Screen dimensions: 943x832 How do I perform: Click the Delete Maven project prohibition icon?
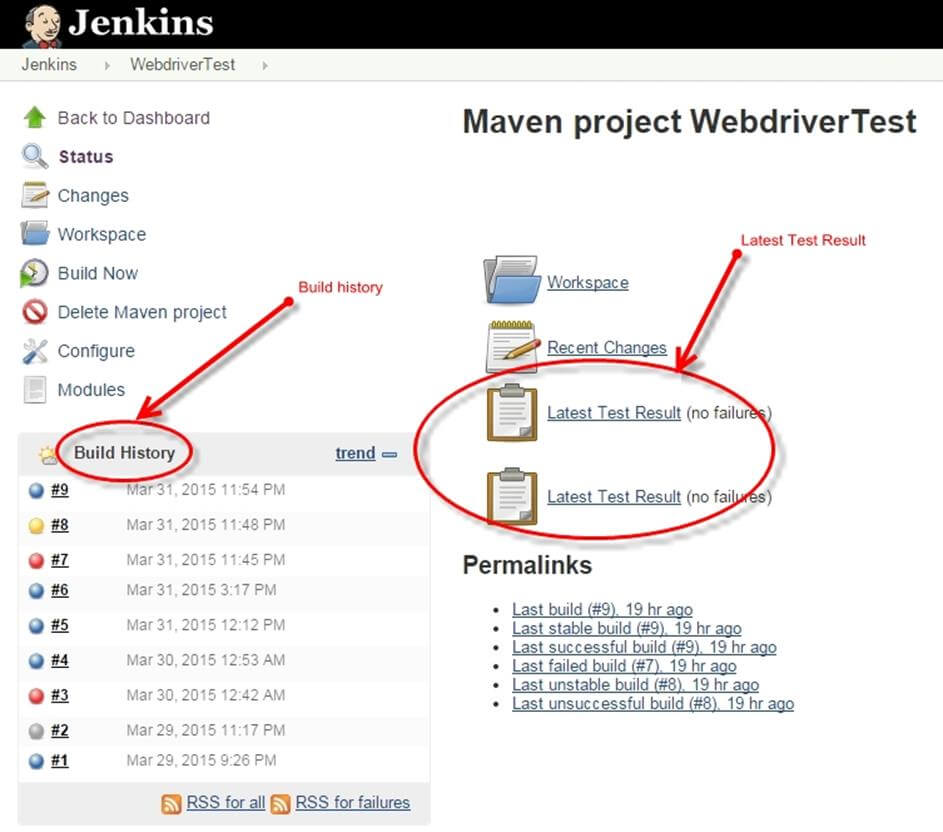pyautogui.click(x=35, y=312)
